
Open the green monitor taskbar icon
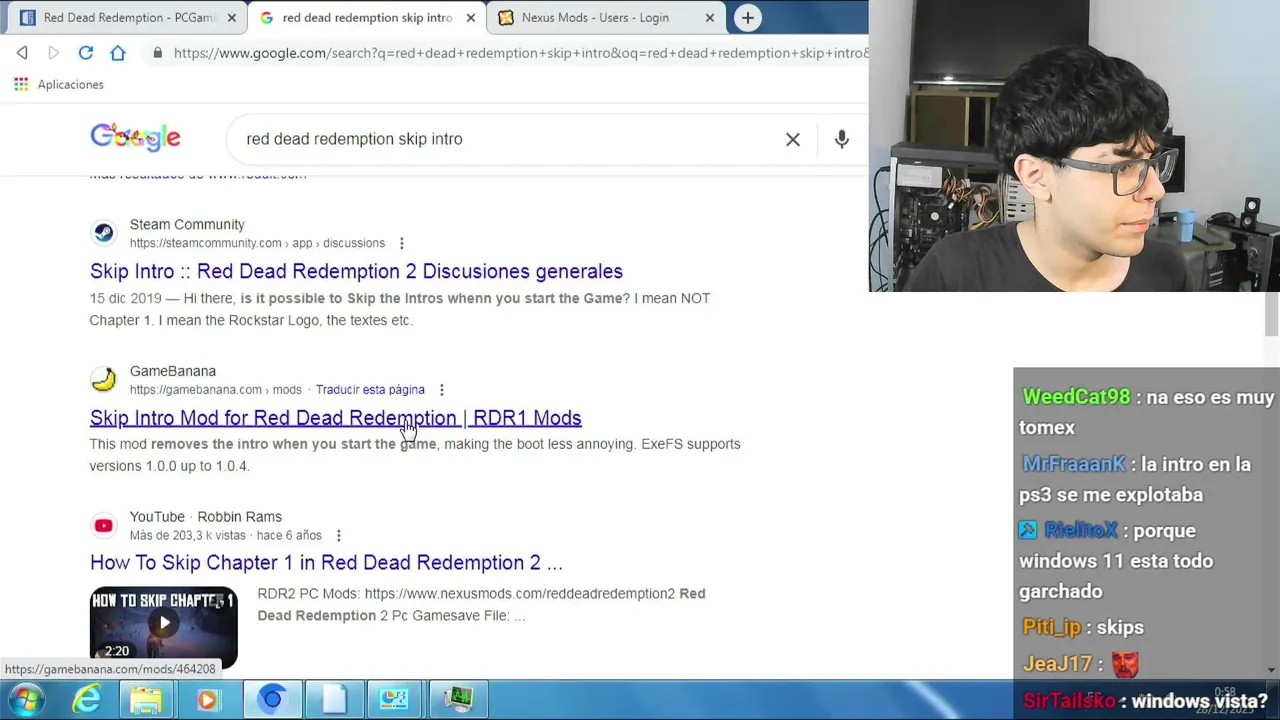pyautogui.click(x=457, y=699)
